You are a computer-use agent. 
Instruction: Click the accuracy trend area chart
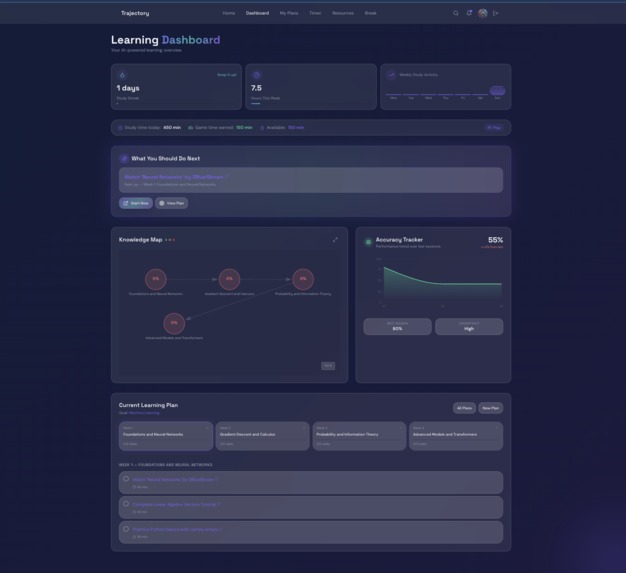[442, 284]
